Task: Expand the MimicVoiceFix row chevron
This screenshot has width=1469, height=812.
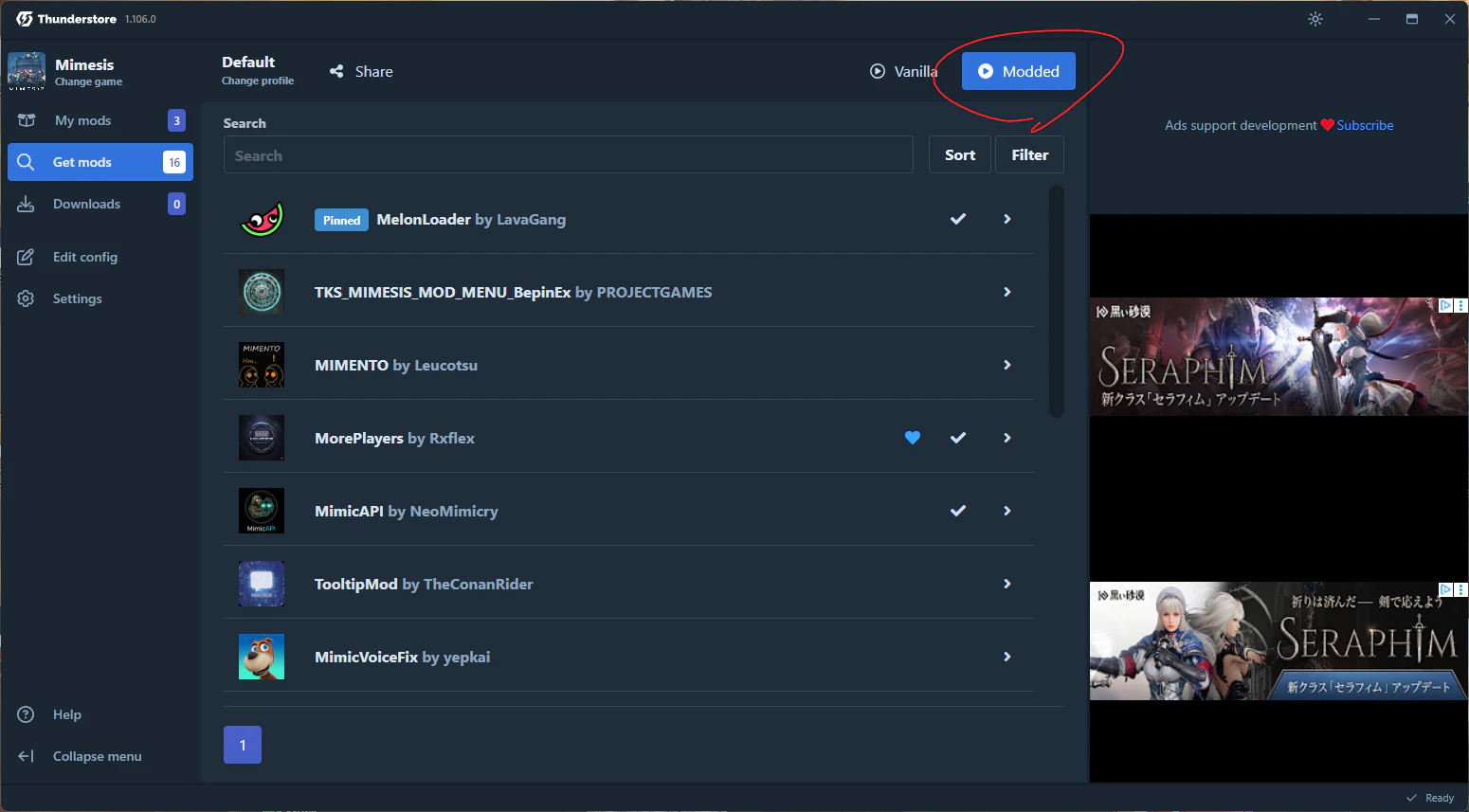Action: (1007, 657)
